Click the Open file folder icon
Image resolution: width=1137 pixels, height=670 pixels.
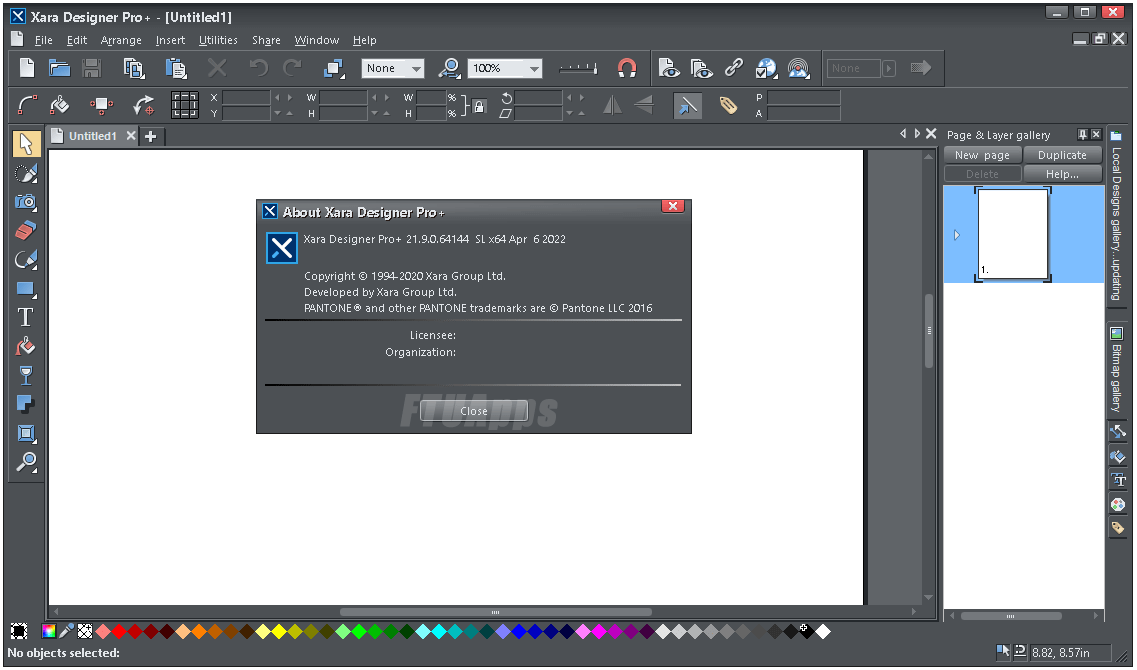pos(59,68)
